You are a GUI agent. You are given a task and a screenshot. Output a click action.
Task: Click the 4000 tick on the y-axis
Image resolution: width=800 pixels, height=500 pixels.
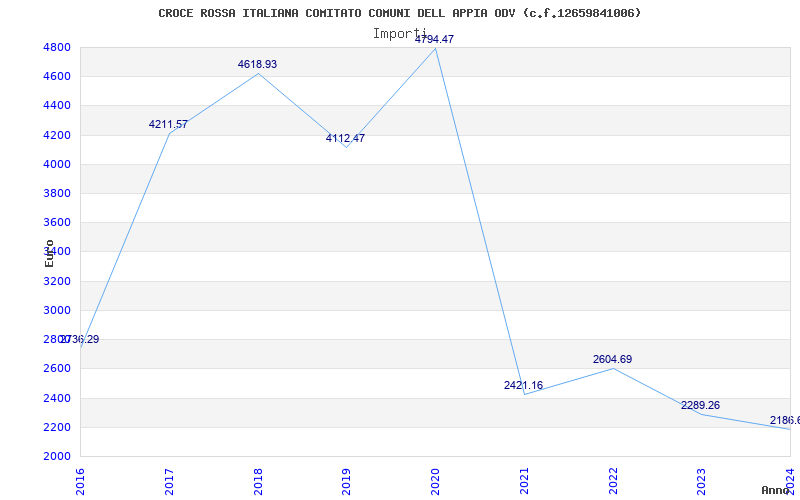[x=57, y=164]
